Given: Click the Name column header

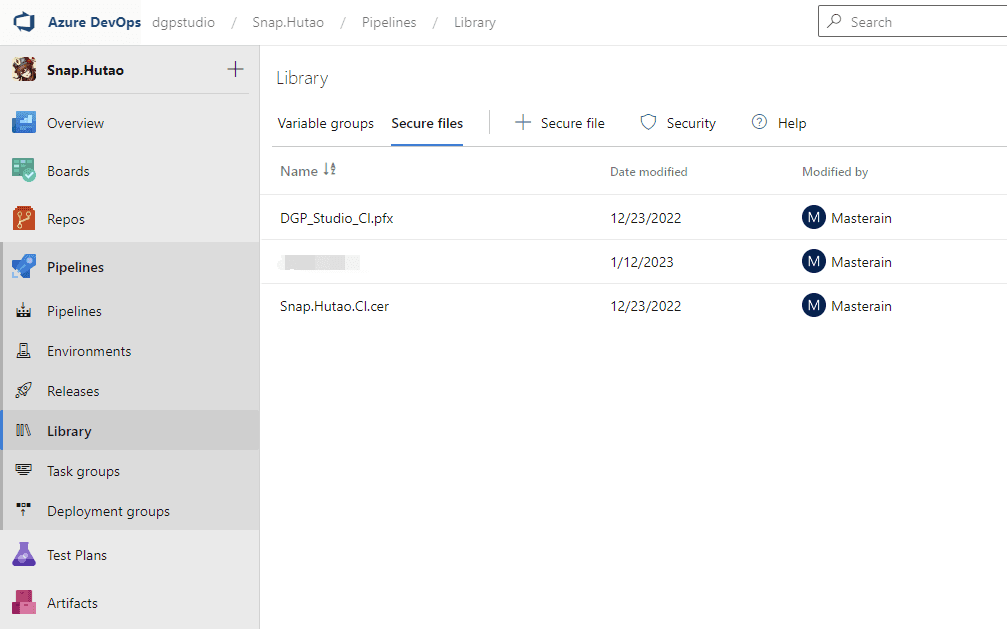Looking at the screenshot, I should [299, 171].
